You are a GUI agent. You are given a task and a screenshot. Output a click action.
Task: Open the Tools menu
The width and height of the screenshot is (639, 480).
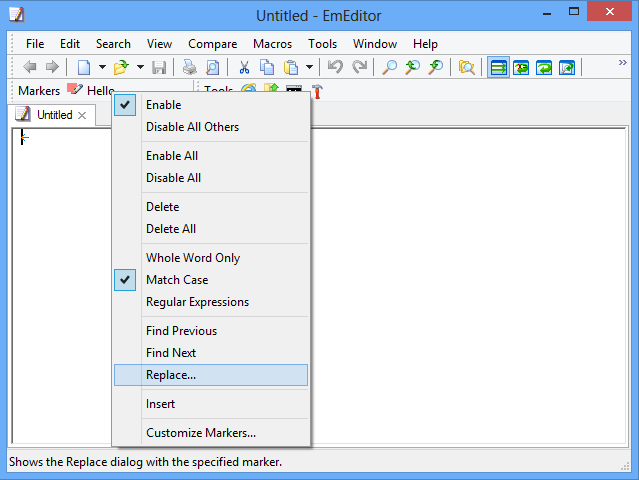322,44
